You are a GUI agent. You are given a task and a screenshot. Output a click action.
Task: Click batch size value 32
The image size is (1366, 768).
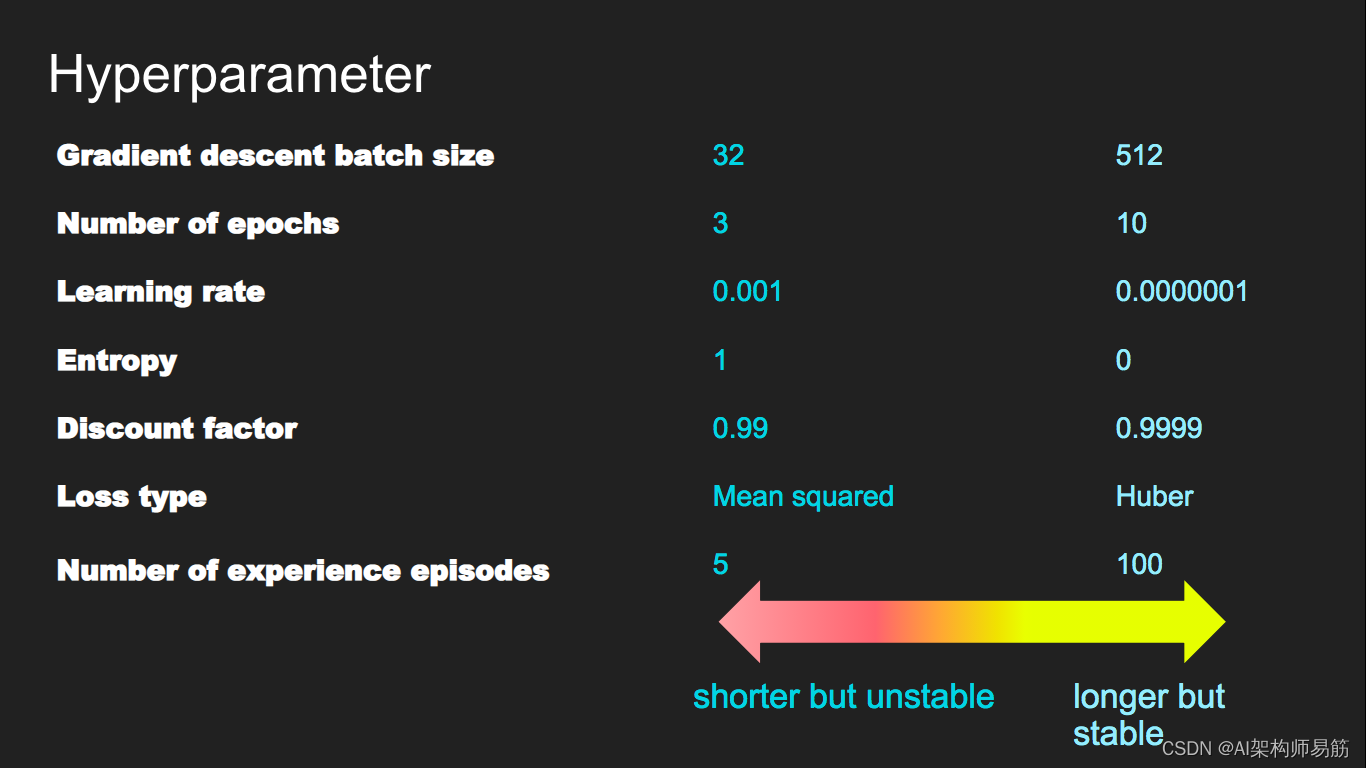(728, 156)
